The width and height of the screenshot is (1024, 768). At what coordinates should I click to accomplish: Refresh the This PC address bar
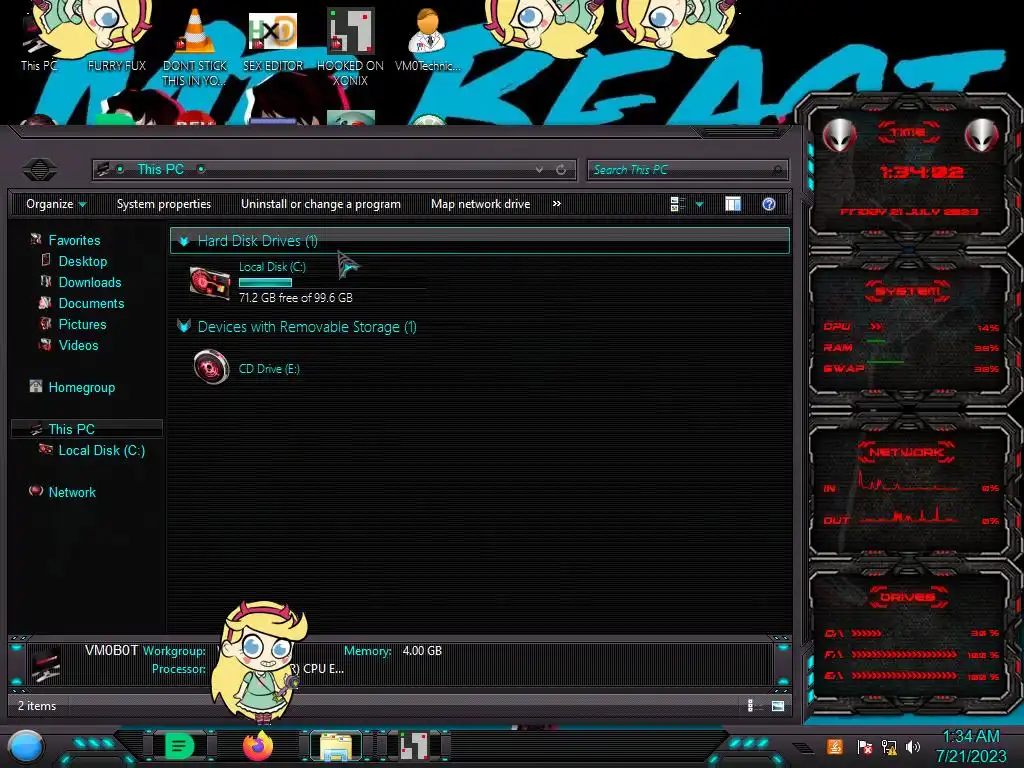tap(561, 170)
